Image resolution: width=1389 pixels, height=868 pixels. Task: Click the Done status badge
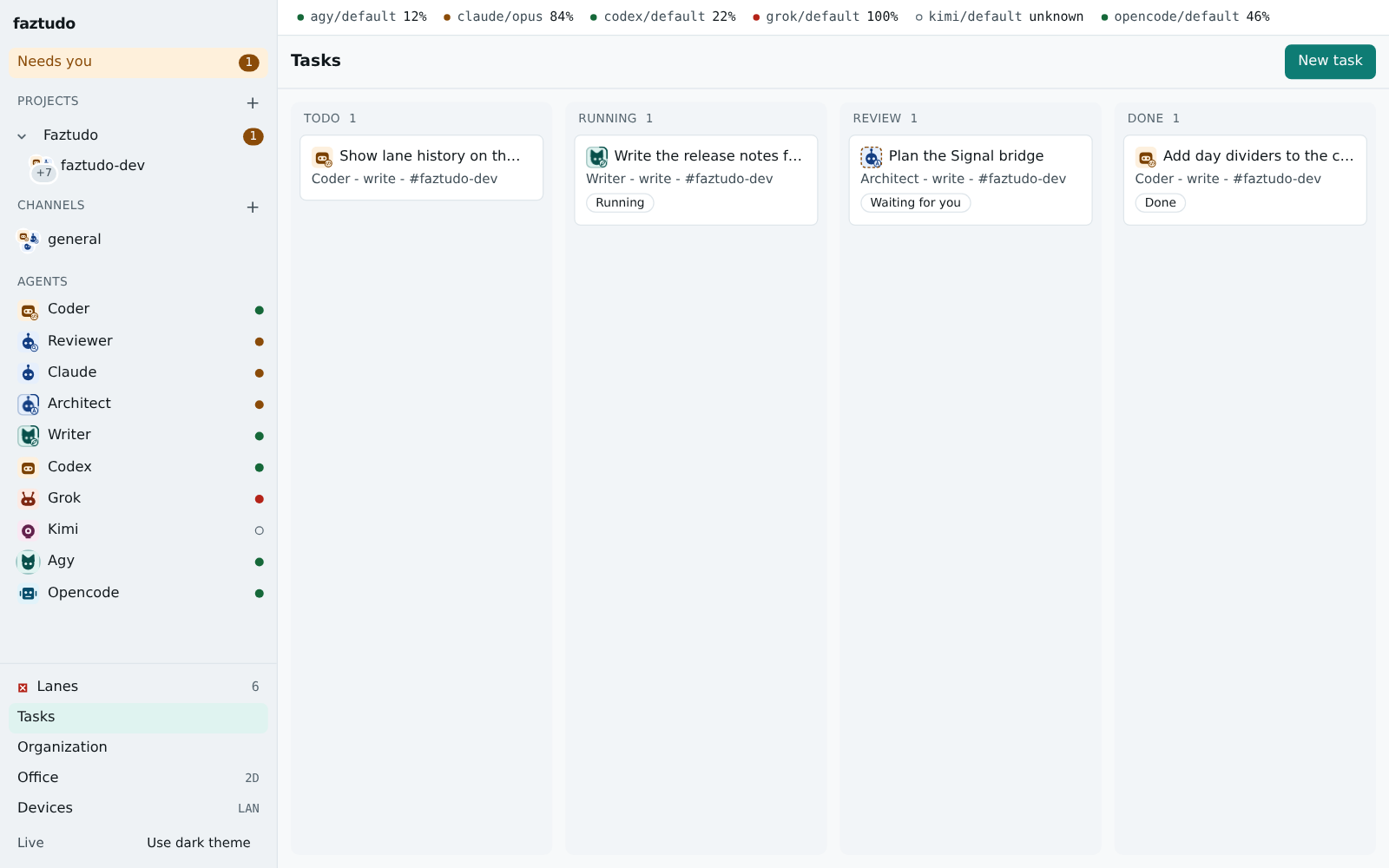coord(1160,203)
